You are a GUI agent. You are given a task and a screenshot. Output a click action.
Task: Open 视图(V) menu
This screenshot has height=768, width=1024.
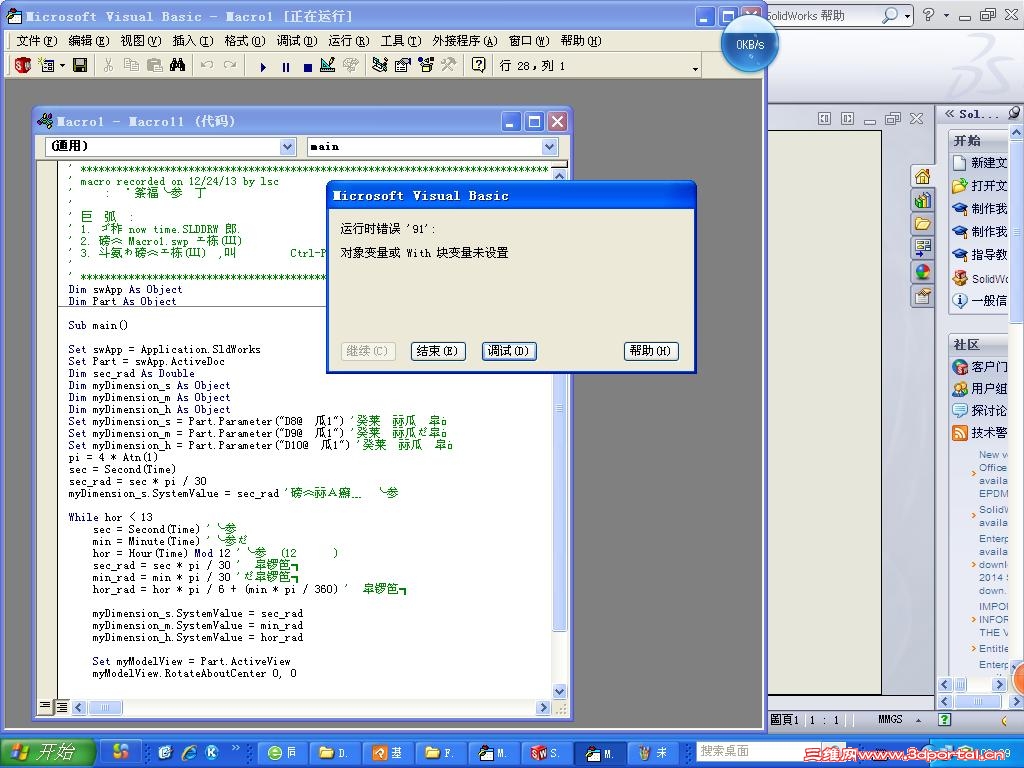(140, 40)
